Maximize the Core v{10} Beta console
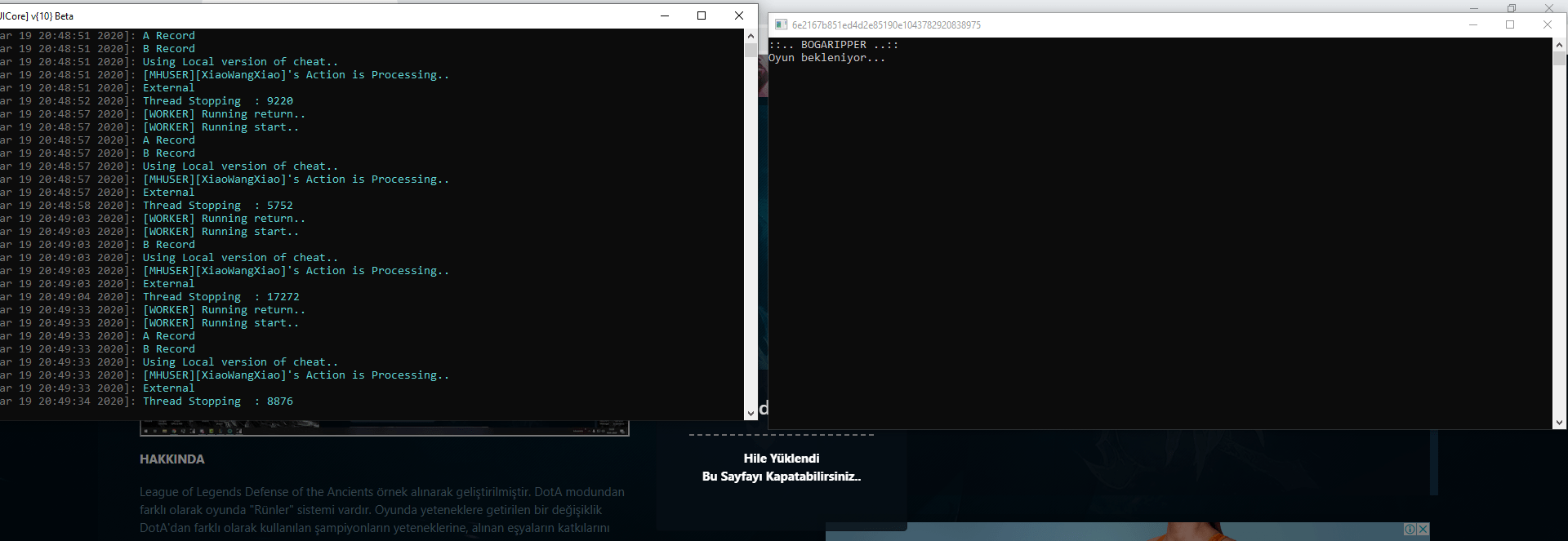This screenshot has height=541, width=1568. click(702, 16)
